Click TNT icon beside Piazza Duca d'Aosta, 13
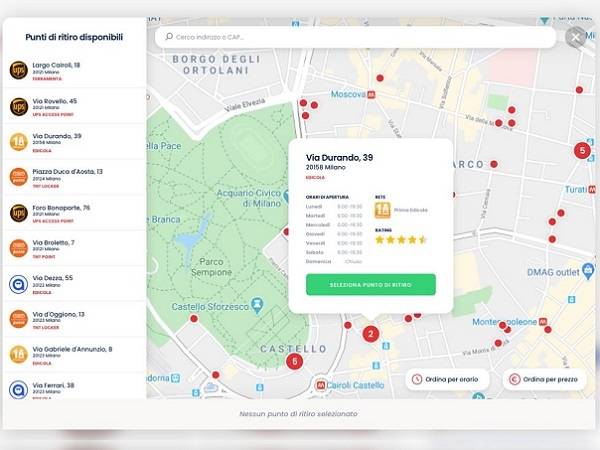The image size is (600, 450). [18, 177]
